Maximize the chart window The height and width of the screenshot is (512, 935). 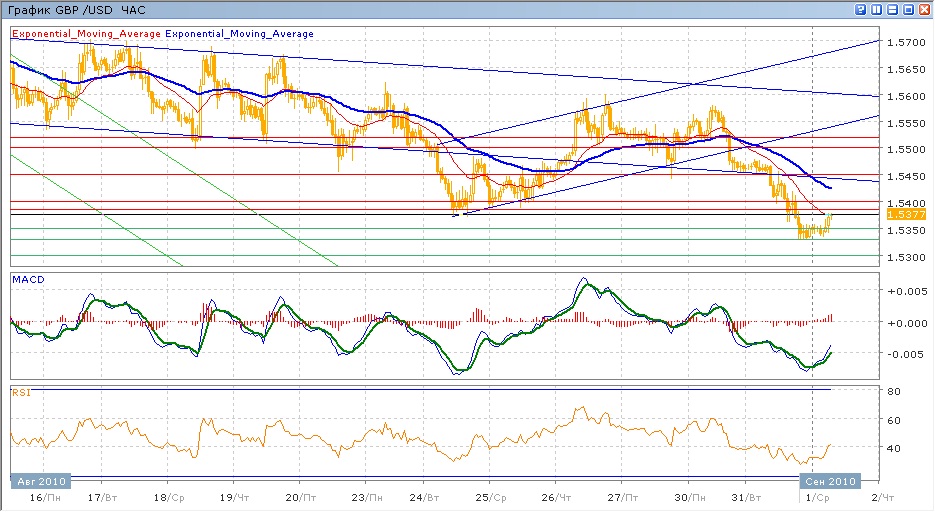click(x=909, y=9)
